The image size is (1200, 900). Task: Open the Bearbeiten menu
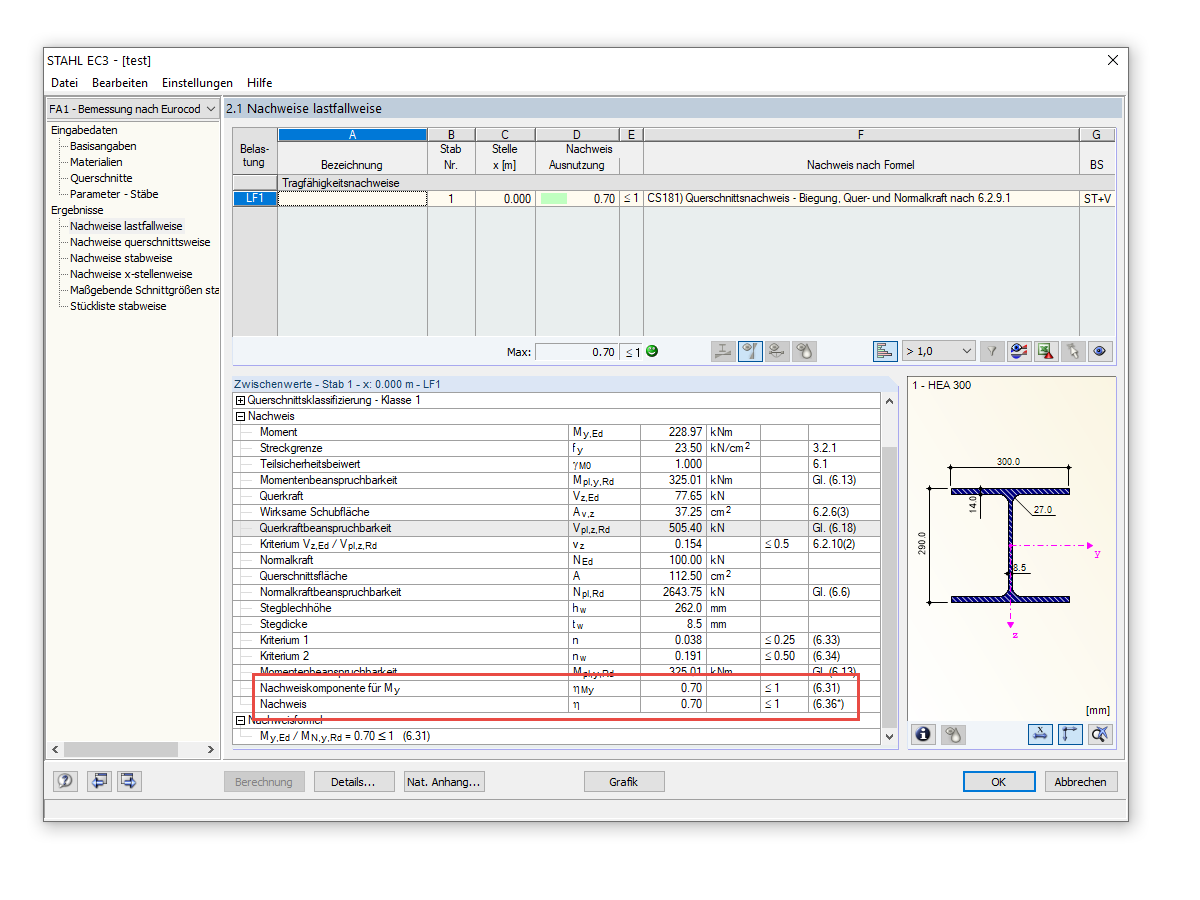tap(120, 83)
